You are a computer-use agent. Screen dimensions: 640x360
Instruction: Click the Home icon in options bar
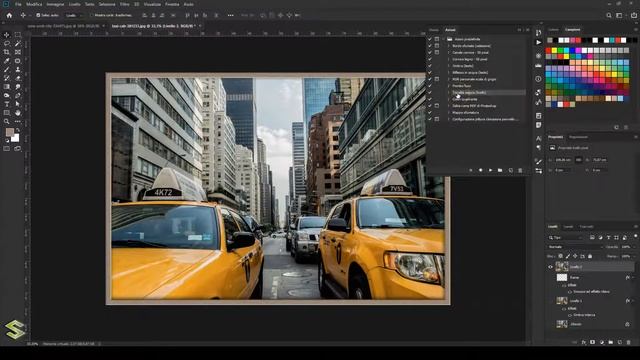point(9,15)
